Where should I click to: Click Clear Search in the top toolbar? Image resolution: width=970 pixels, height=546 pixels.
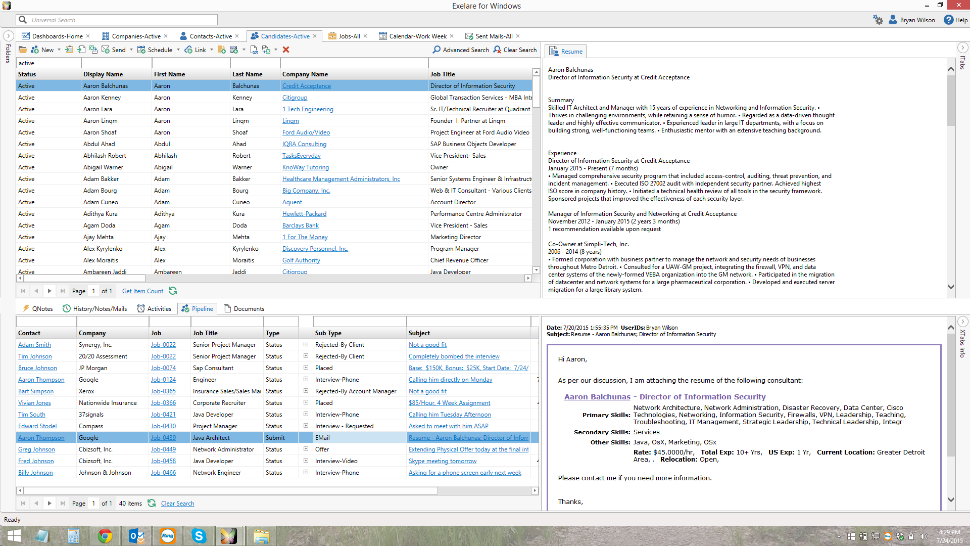pyautogui.click(x=515, y=49)
